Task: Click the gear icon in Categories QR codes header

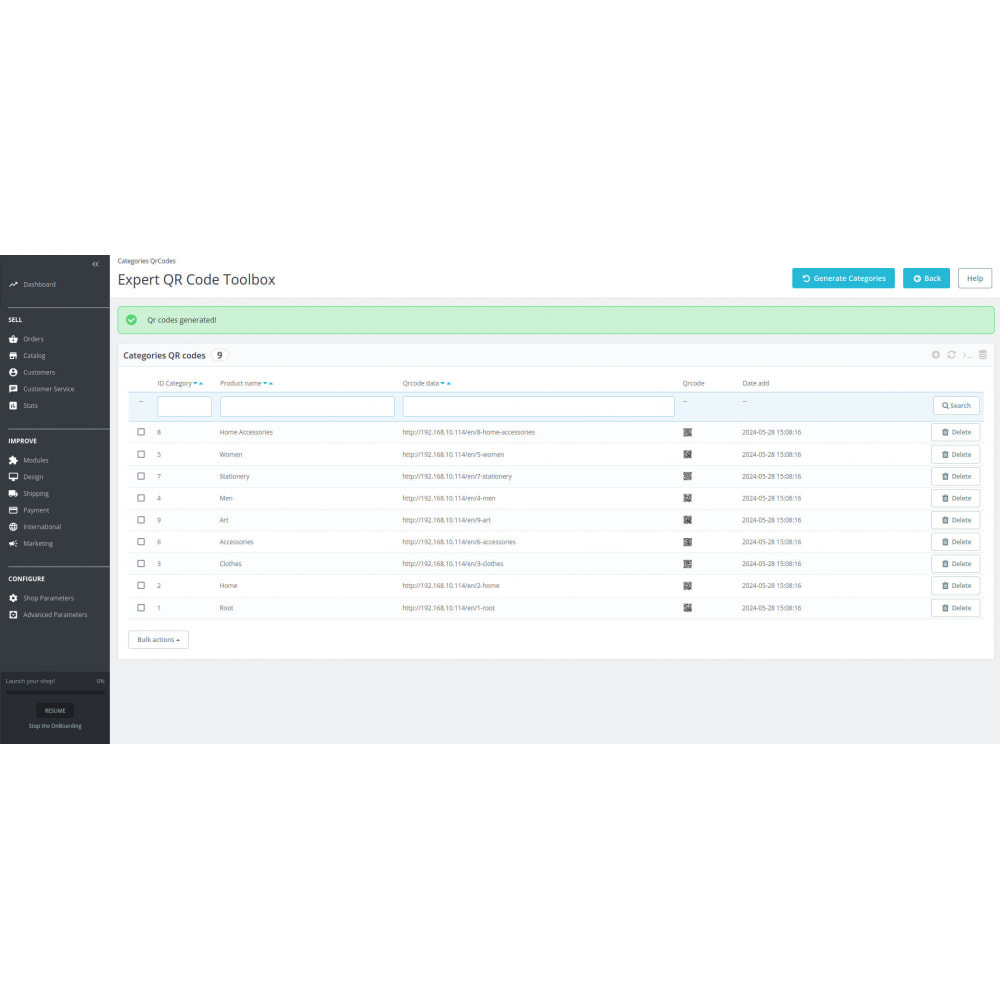Action: [936, 355]
